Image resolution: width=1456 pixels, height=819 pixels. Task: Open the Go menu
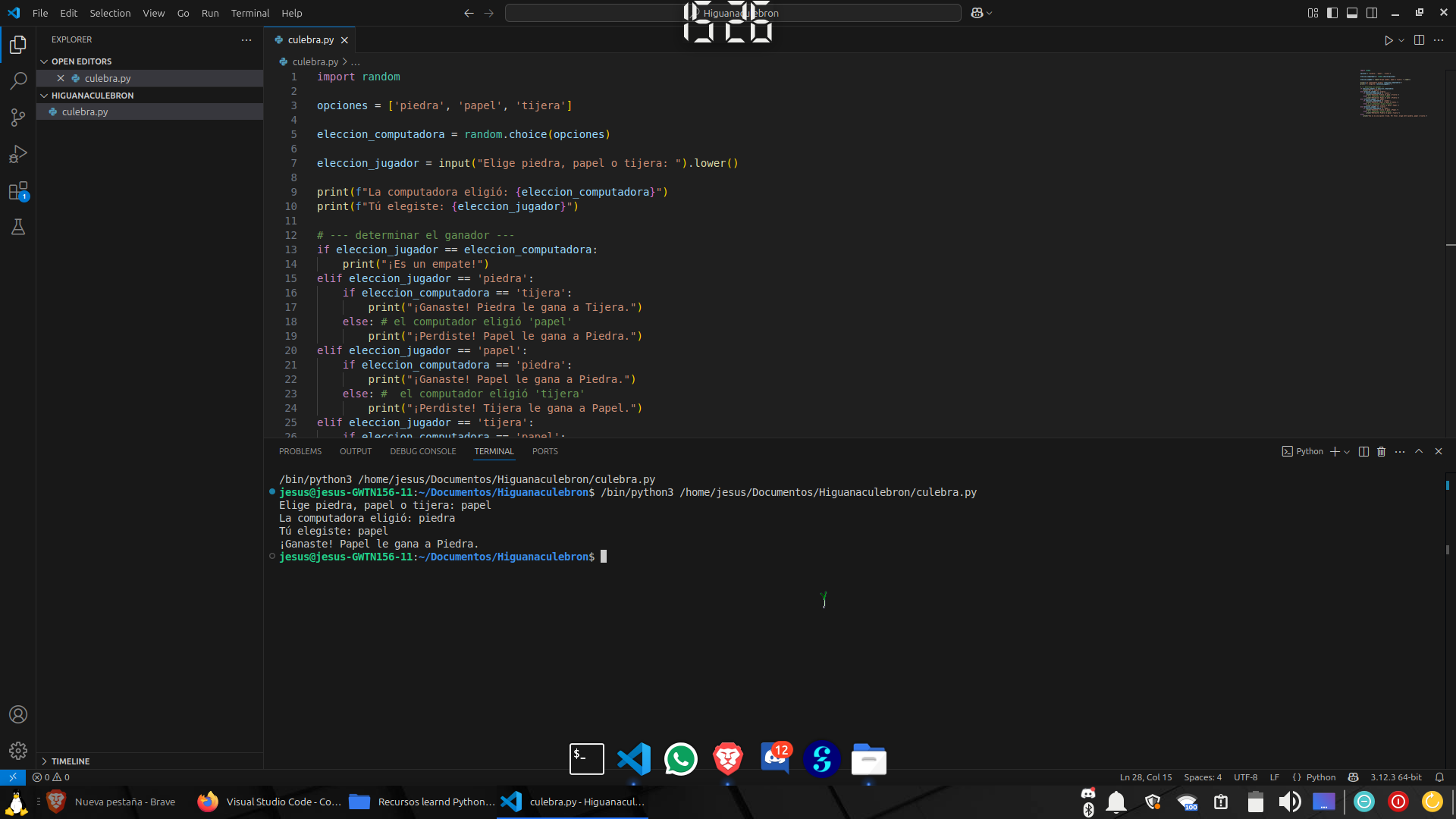point(184,13)
